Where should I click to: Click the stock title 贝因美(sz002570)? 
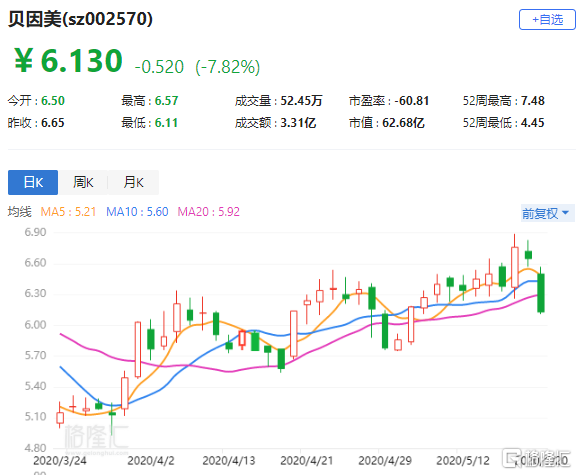pyautogui.click(x=80, y=19)
